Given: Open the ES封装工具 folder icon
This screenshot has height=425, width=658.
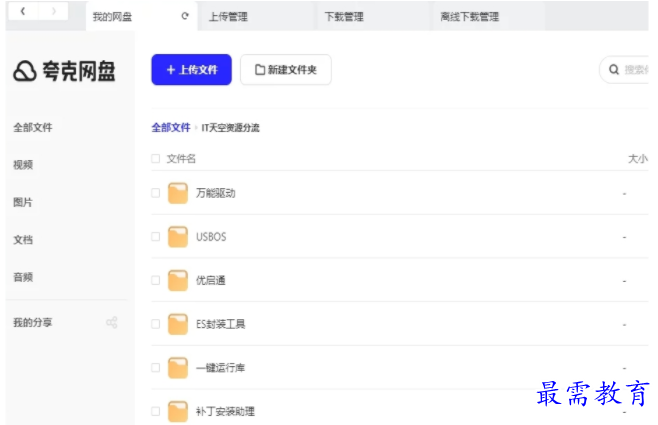Looking at the screenshot, I should pos(178,324).
